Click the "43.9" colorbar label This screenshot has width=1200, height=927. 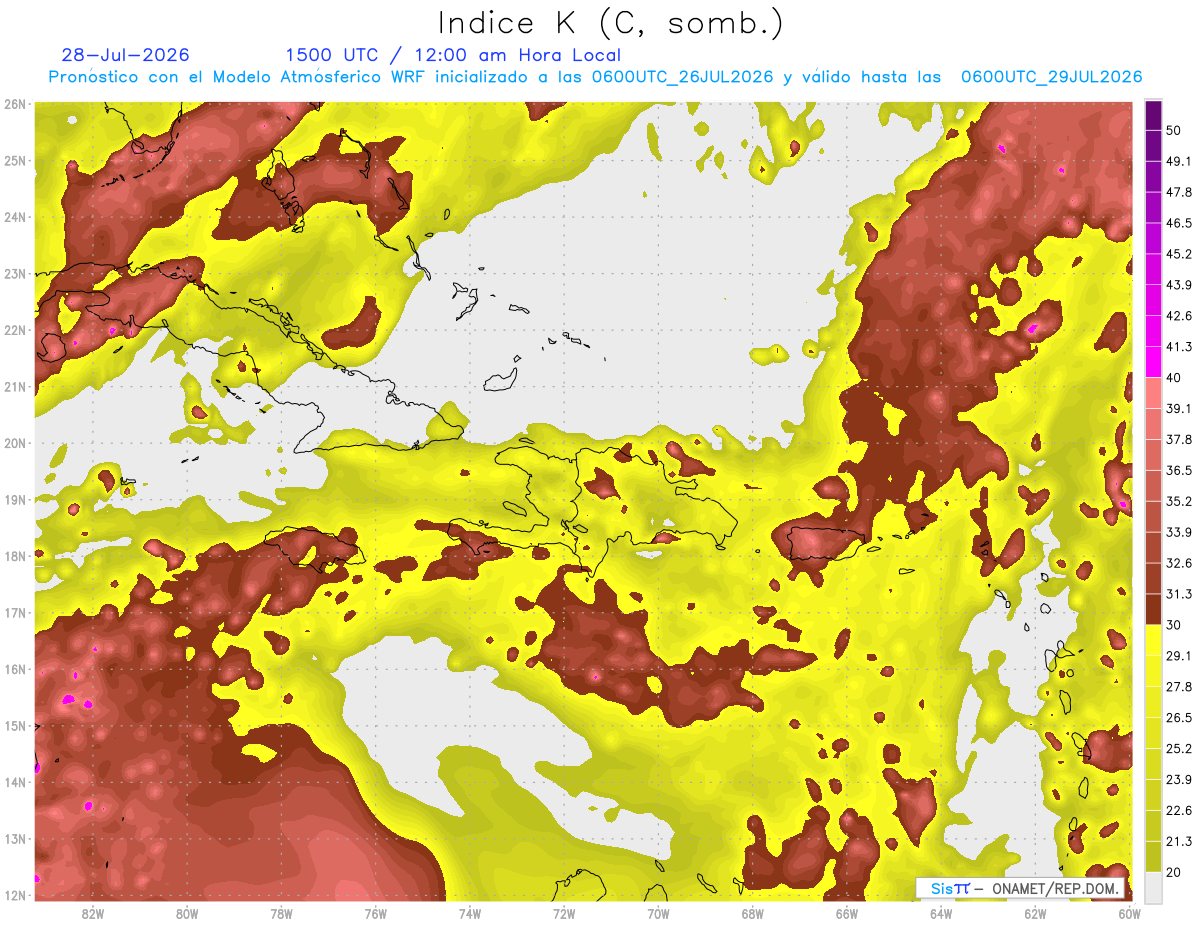[1178, 285]
